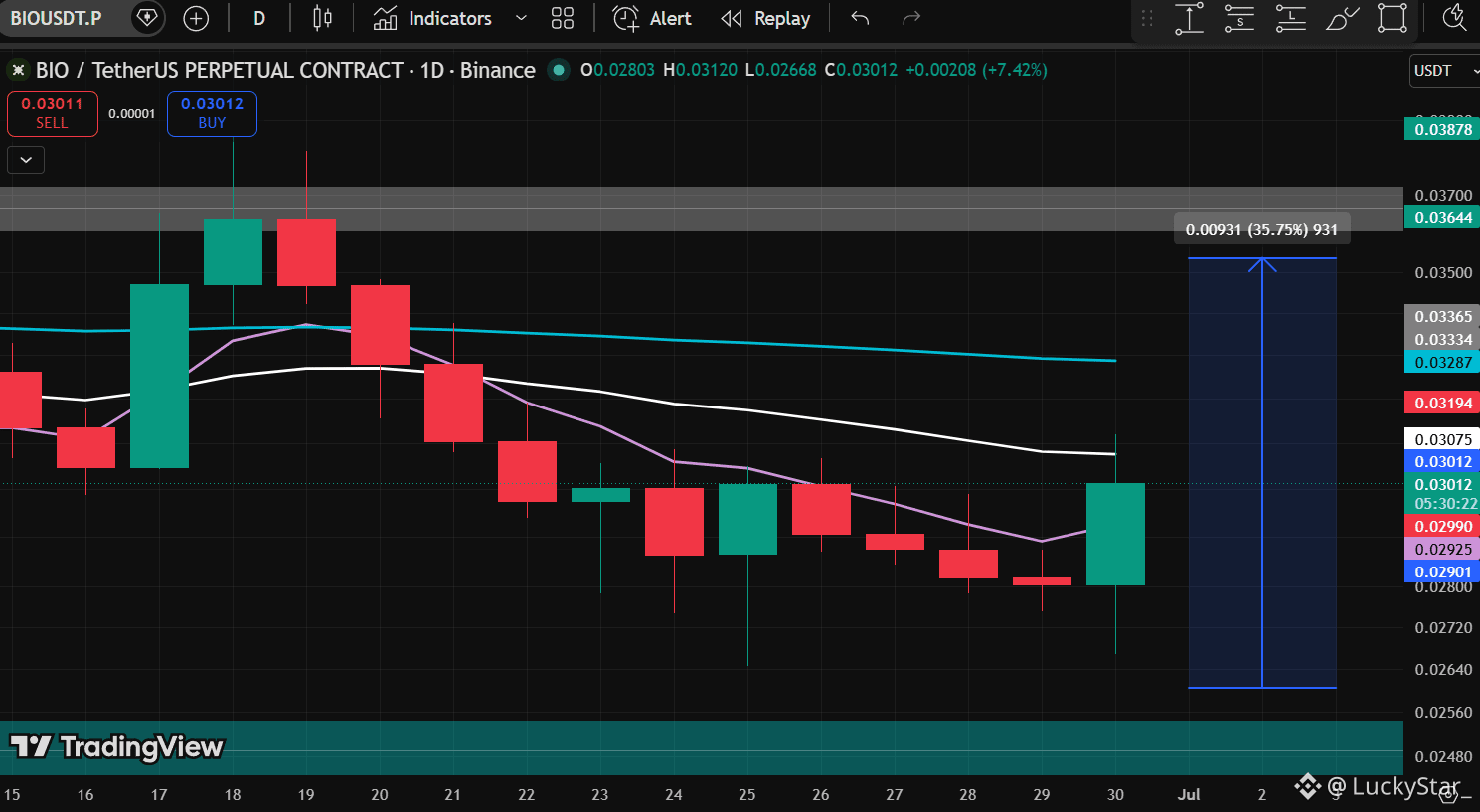Click the 0.02925 purple price label
The height and width of the screenshot is (812, 1480).
pyautogui.click(x=1443, y=550)
